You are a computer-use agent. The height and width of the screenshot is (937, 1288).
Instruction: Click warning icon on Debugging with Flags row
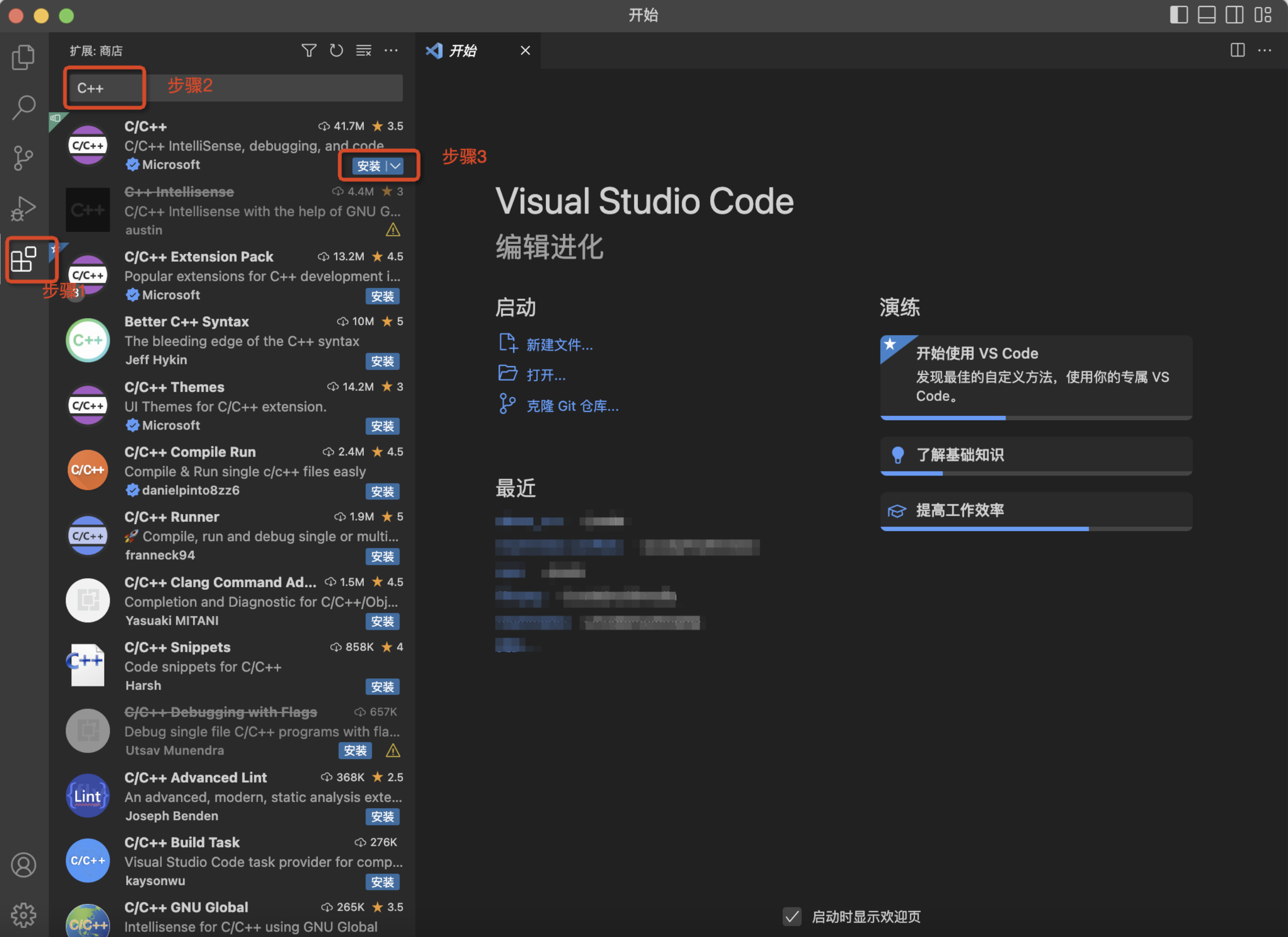pos(392,751)
